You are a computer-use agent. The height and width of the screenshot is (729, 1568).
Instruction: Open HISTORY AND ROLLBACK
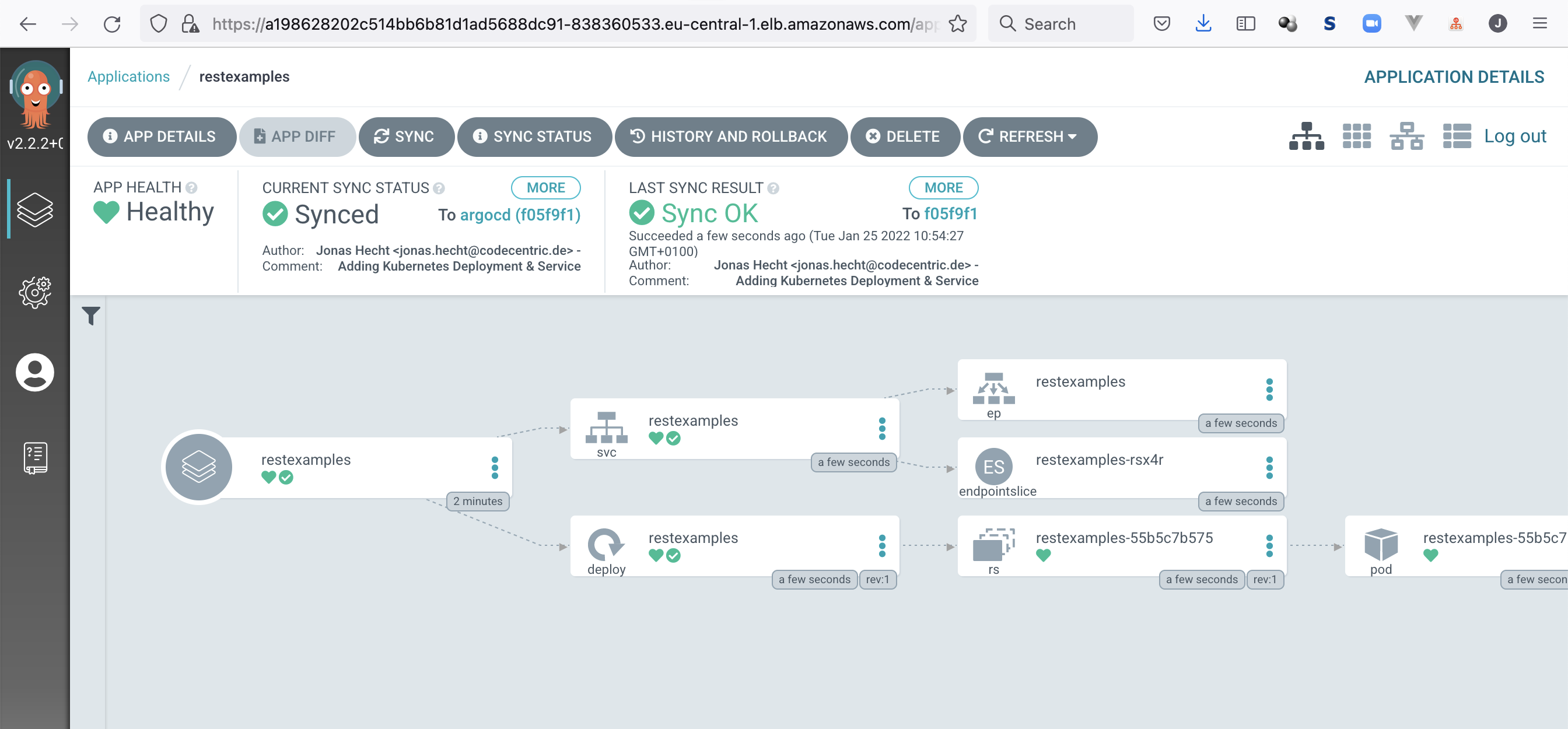coord(730,136)
